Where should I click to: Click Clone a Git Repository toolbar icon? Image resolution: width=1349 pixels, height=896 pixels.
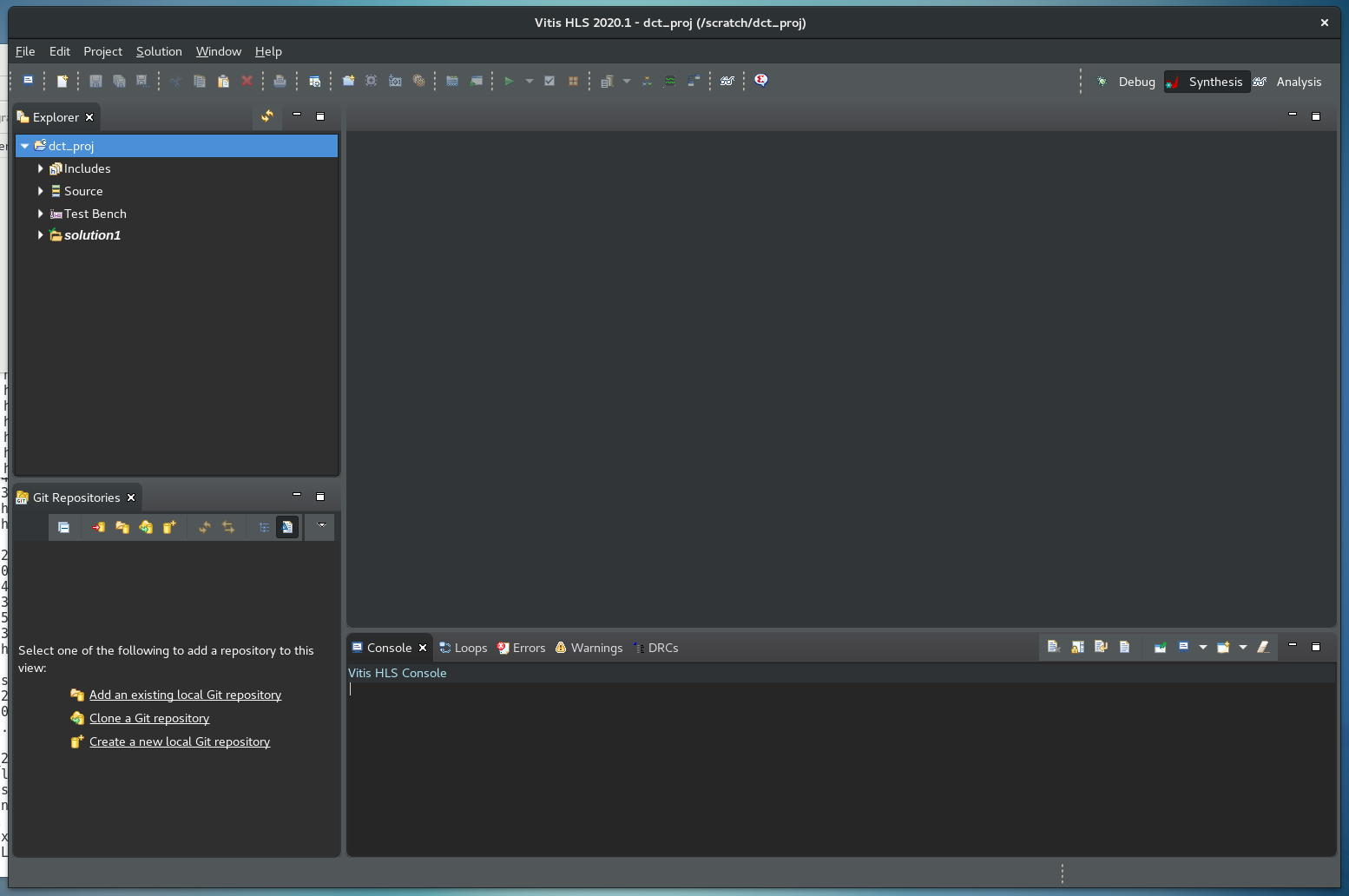pyautogui.click(x=146, y=527)
